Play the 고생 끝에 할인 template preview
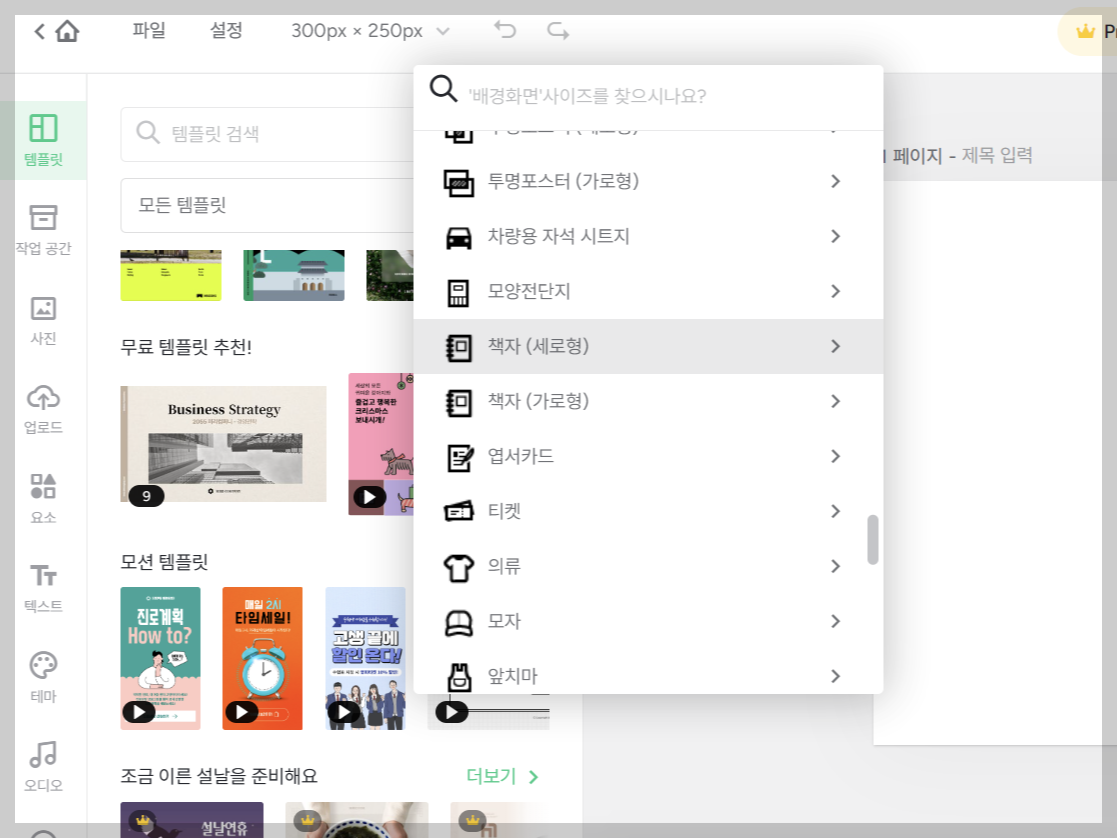Viewport: 1117px width, 838px height. (344, 712)
